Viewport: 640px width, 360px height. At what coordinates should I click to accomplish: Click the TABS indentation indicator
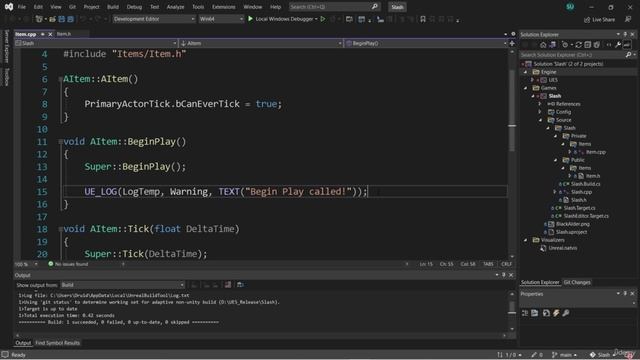coord(488,264)
